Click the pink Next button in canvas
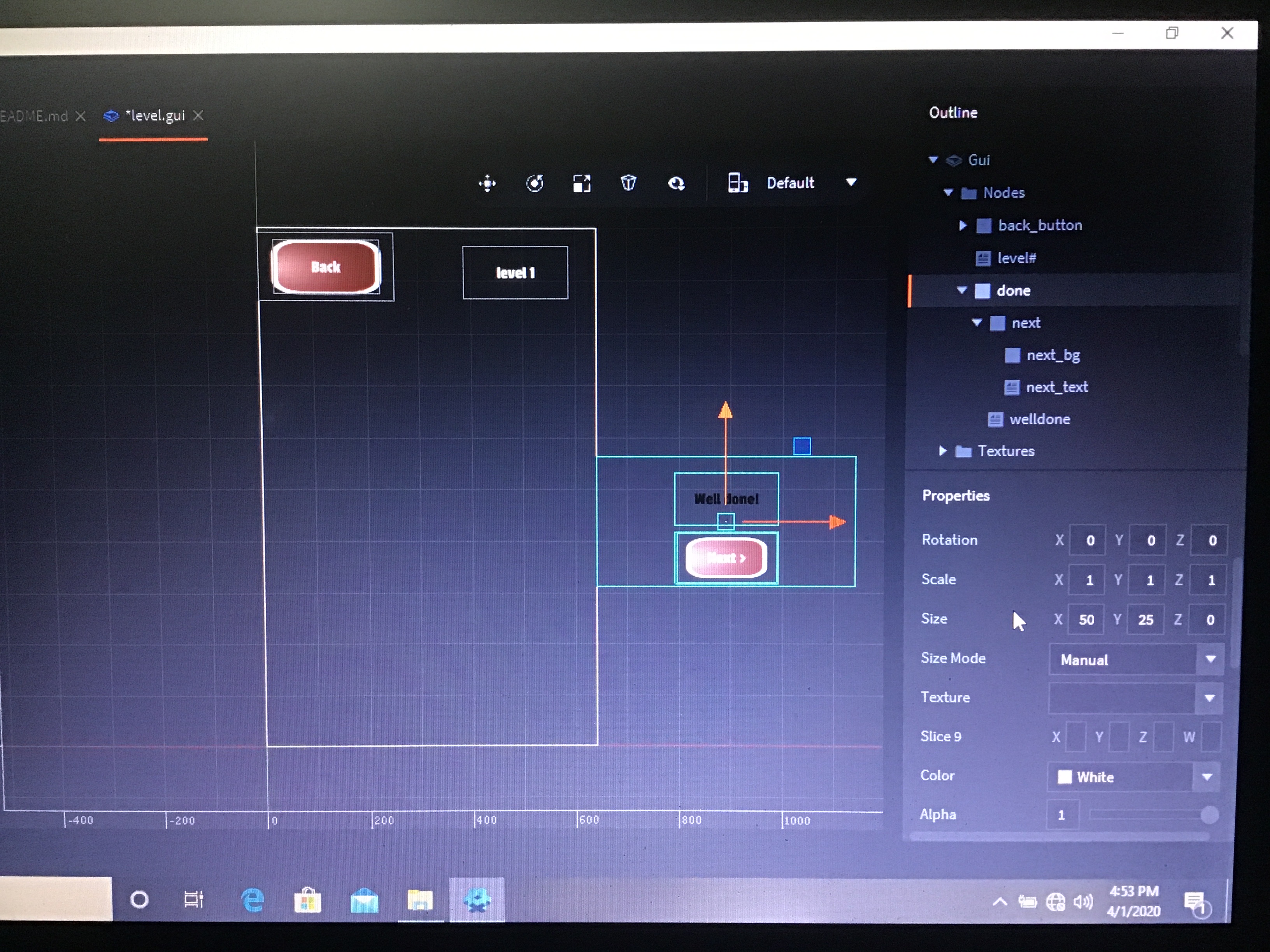1270x952 pixels. [x=726, y=557]
